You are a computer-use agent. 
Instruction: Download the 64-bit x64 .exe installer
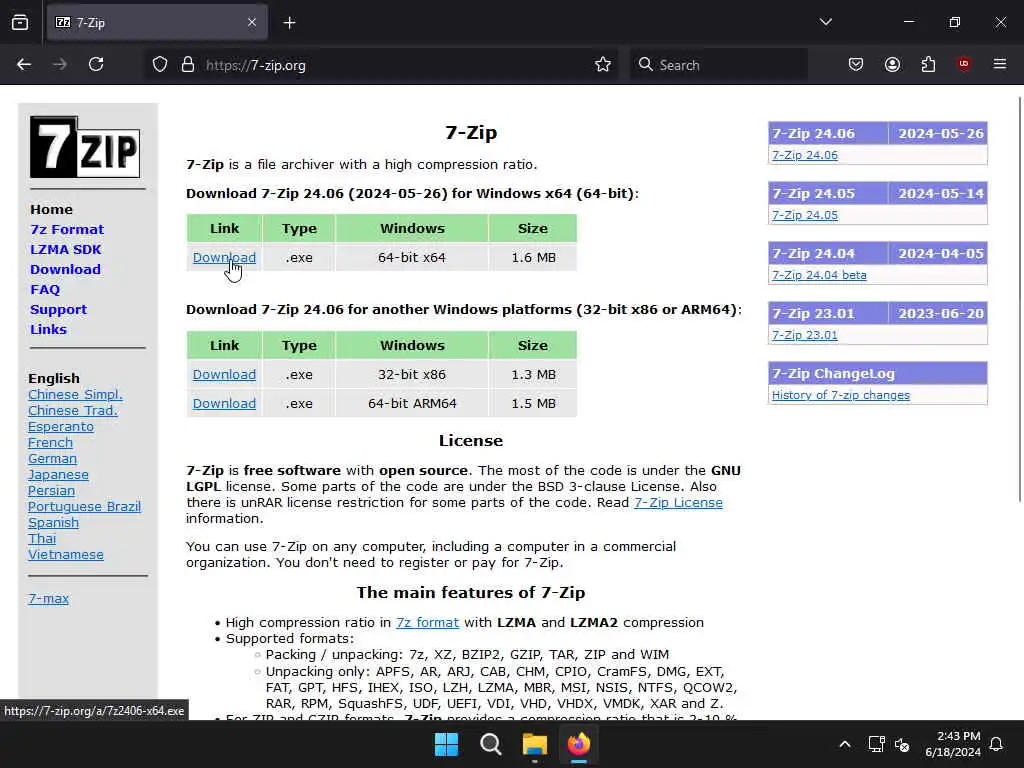click(x=224, y=257)
